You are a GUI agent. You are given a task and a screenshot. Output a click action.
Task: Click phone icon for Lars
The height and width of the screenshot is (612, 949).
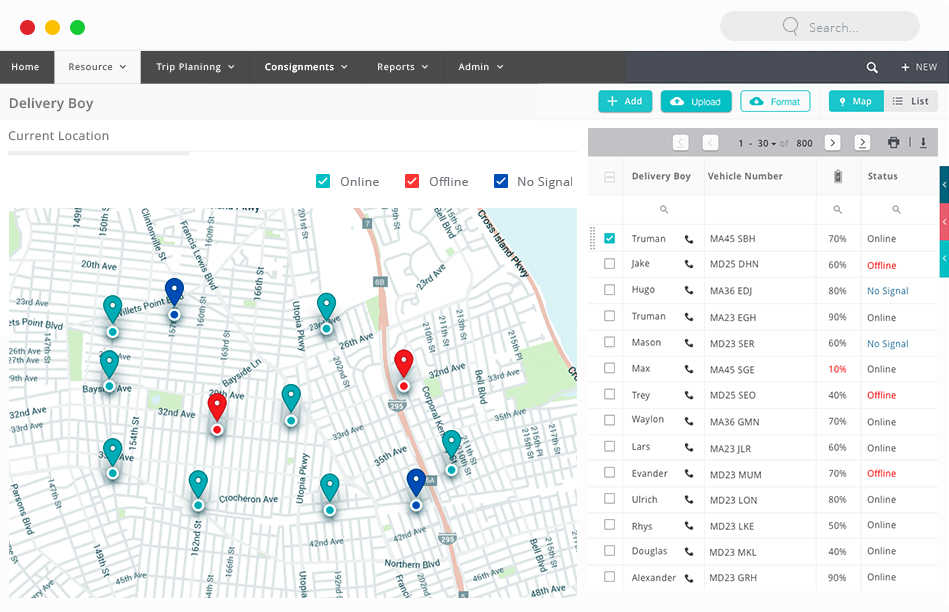coord(689,448)
